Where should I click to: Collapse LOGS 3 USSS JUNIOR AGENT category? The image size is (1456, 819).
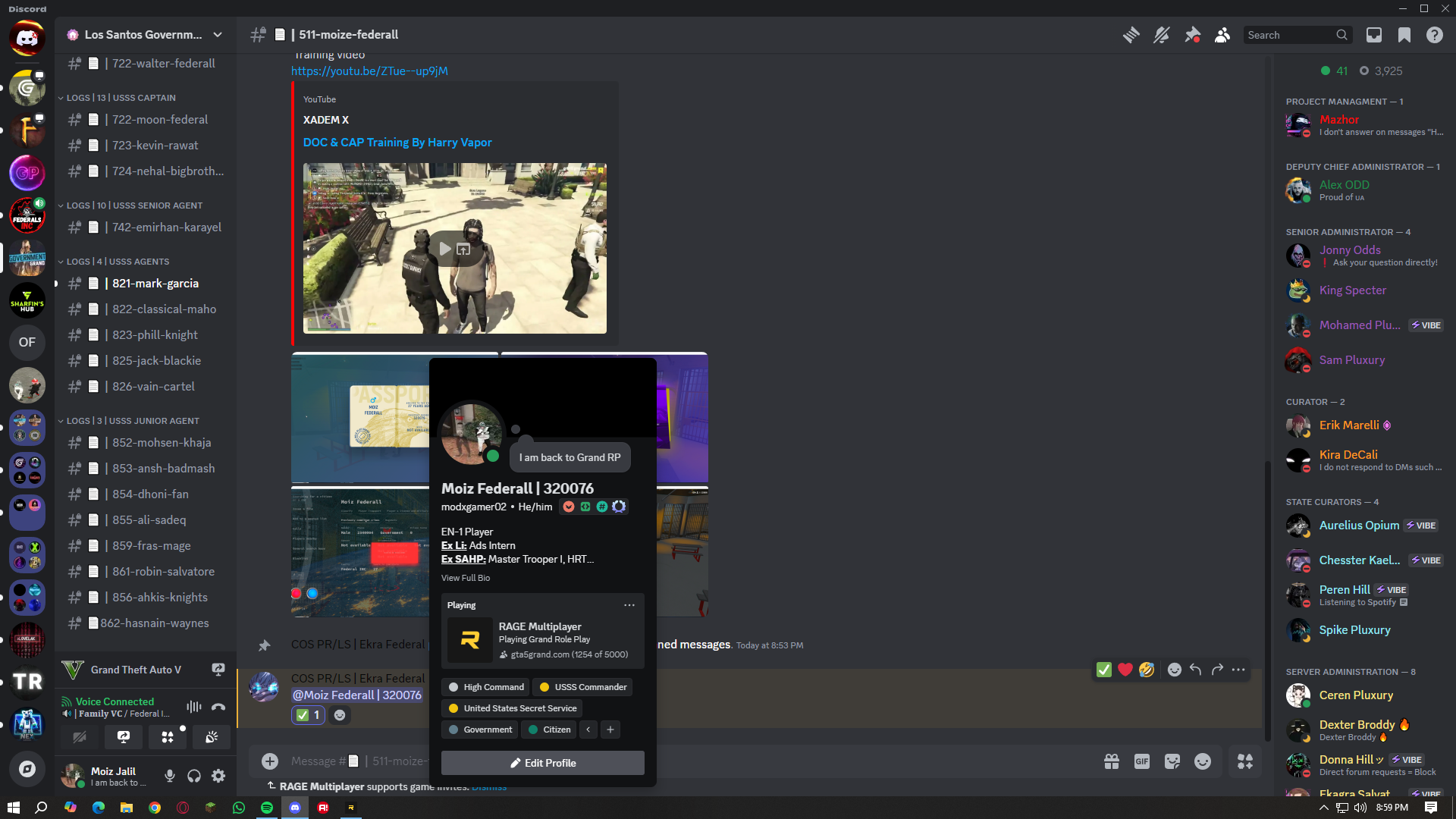coord(133,421)
